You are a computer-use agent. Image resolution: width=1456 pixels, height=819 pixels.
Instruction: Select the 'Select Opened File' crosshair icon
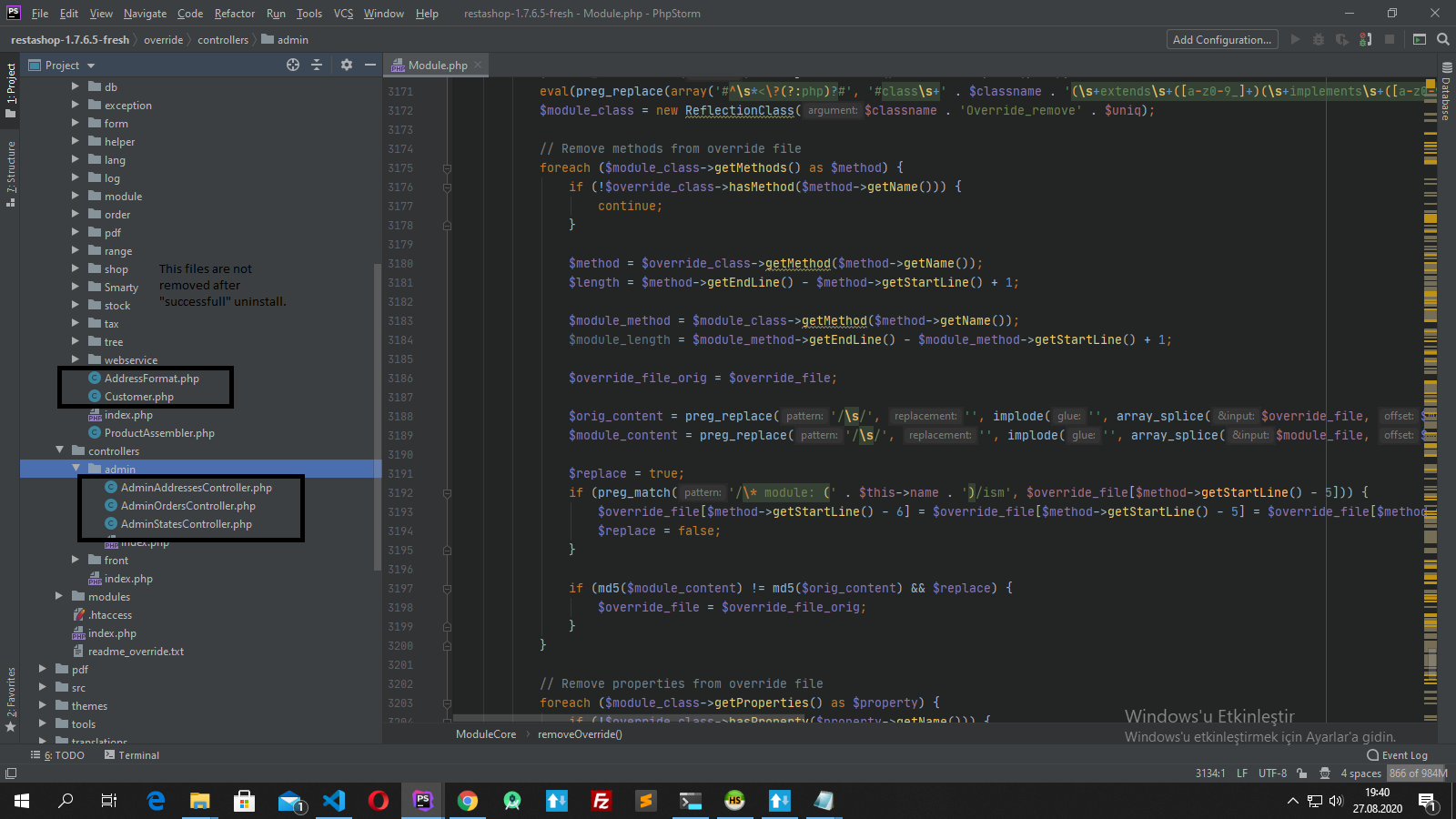click(x=293, y=65)
